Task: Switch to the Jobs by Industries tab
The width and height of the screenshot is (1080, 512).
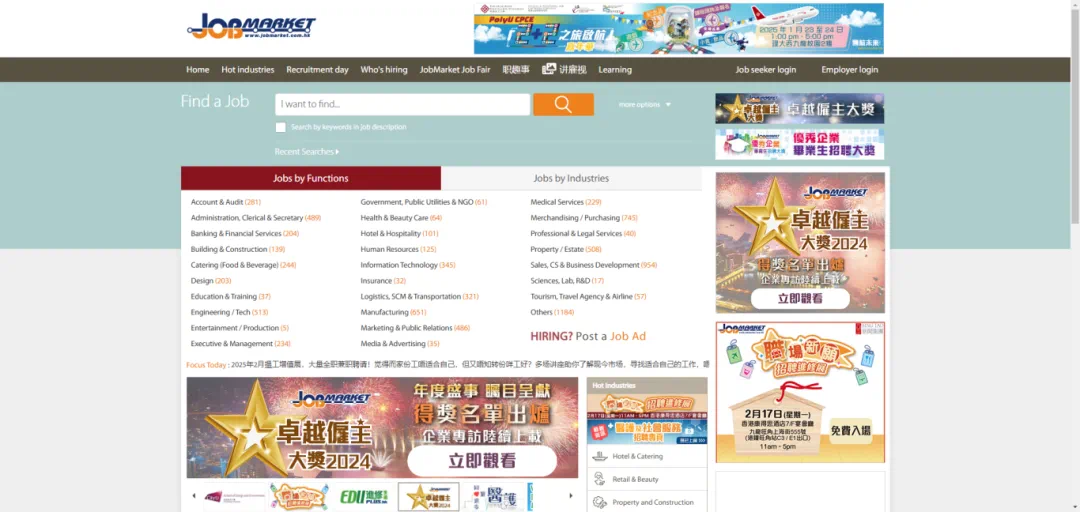Action: point(571,178)
